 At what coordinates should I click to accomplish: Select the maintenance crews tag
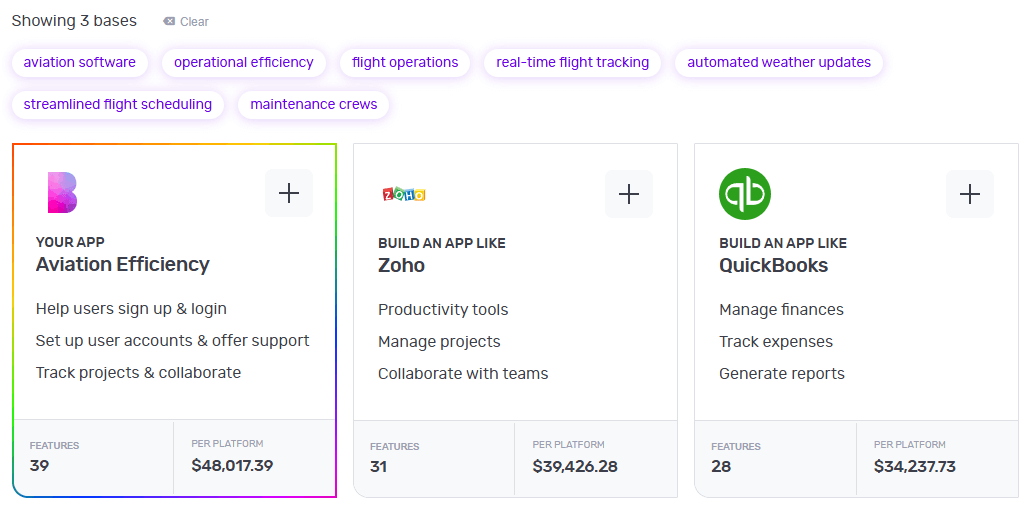[x=314, y=105]
